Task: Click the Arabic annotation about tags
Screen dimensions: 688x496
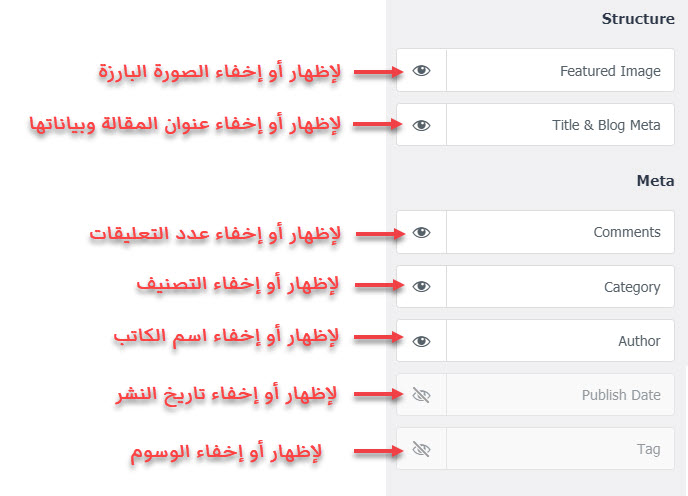Action: 226,452
